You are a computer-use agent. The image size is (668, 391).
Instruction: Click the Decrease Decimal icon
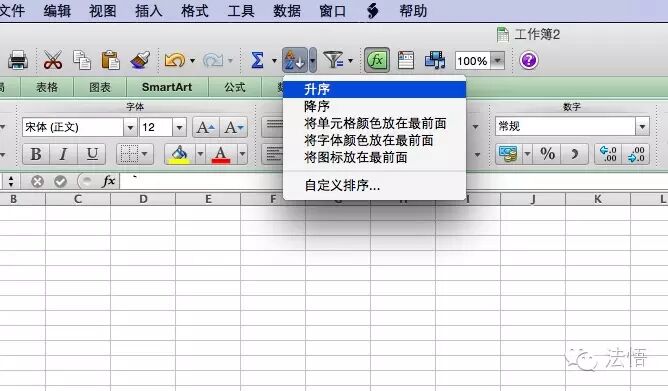pos(636,154)
